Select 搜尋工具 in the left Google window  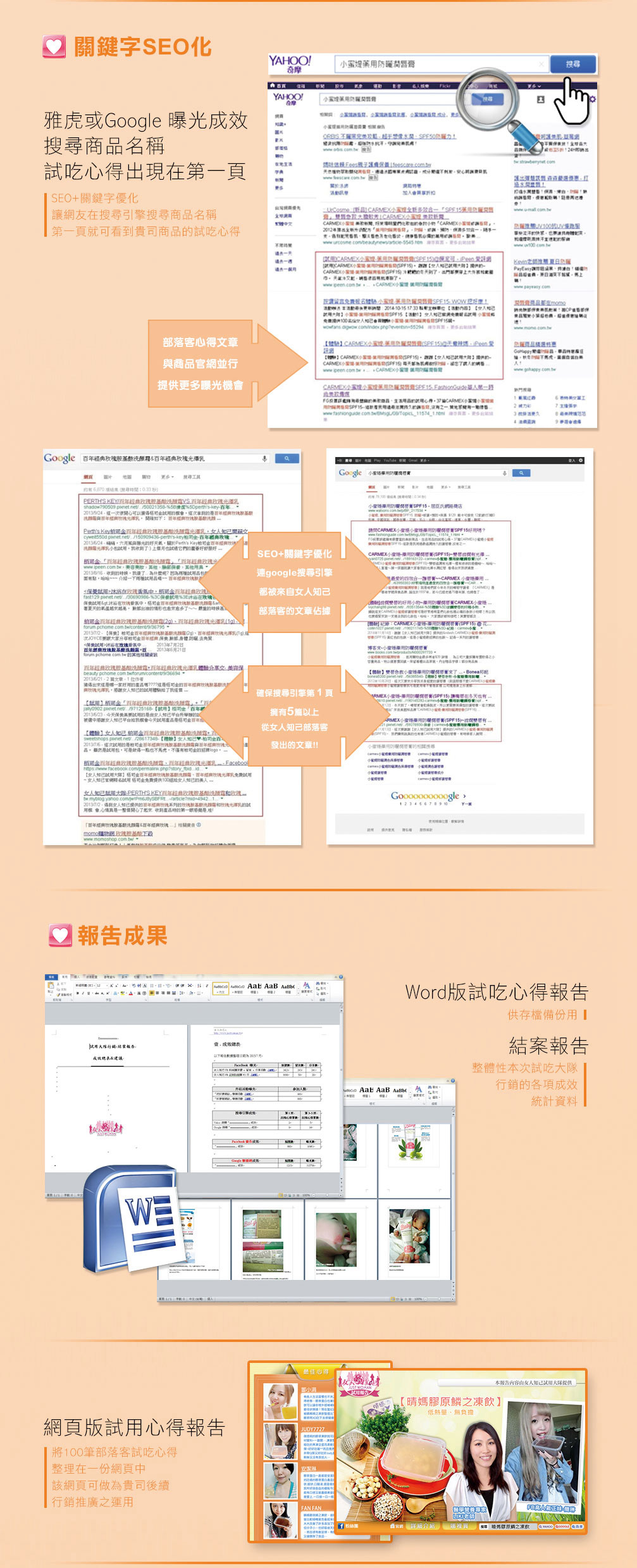click(192, 477)
